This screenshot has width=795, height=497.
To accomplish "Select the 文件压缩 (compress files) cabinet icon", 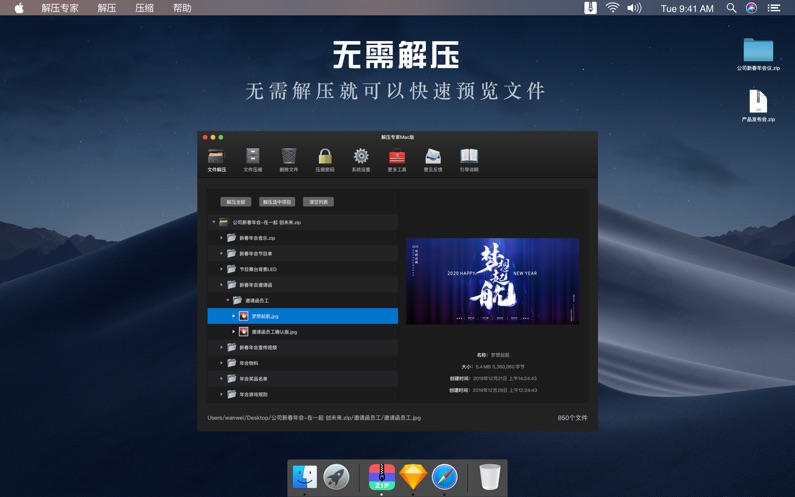I will click(x=253, y=157).
